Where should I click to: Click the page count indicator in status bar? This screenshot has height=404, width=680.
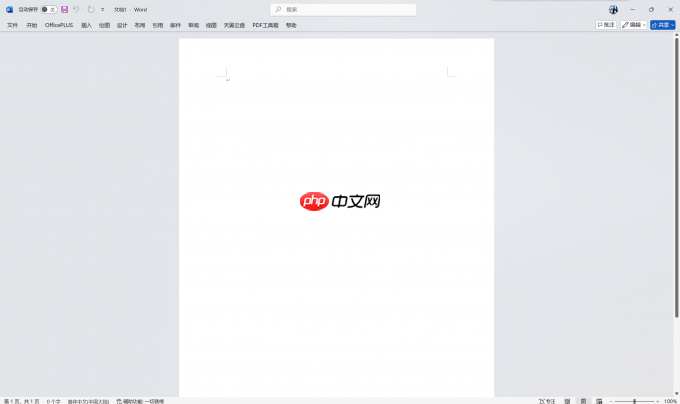pos(22,401)
